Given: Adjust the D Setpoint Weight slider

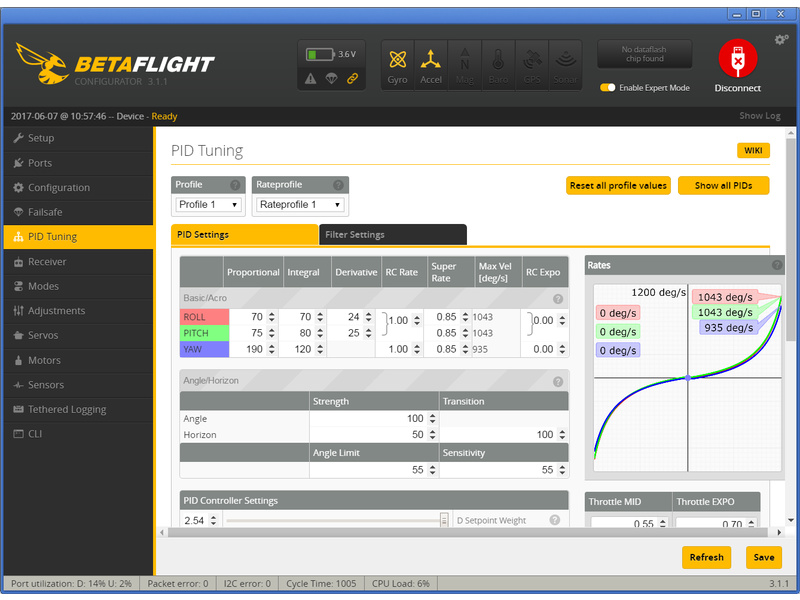Looking at the screenshot, I should click(443, 520).
